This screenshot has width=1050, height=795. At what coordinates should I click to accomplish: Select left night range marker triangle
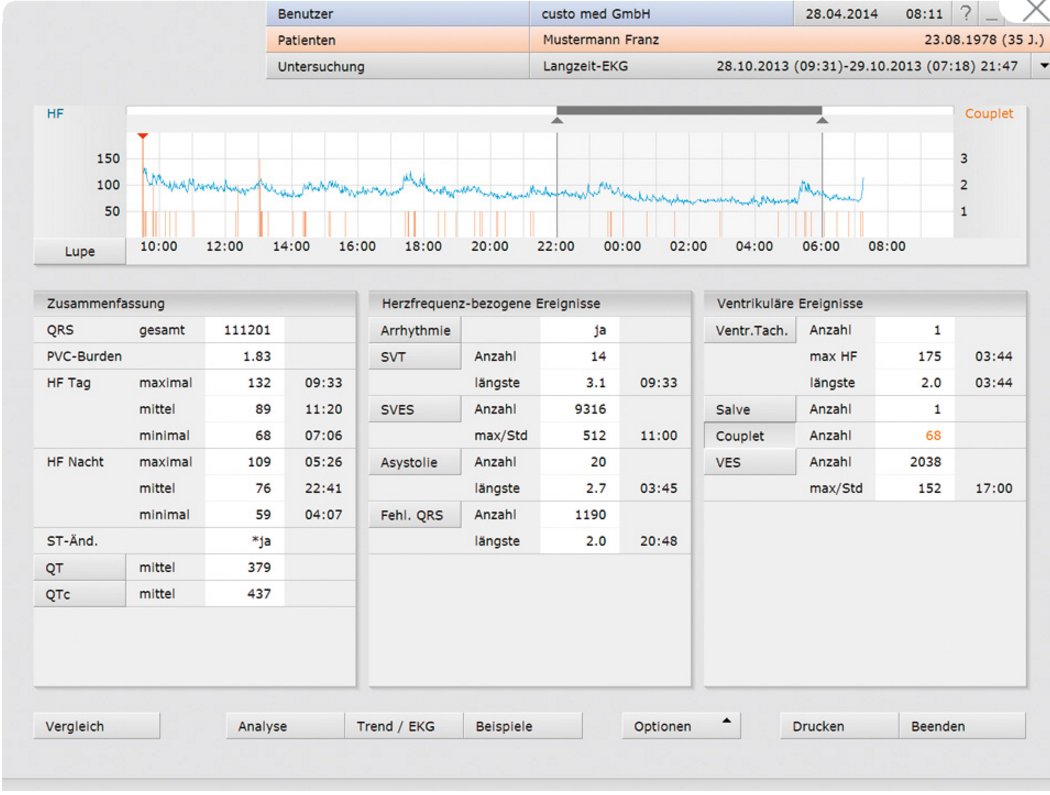tap(557, 121)
